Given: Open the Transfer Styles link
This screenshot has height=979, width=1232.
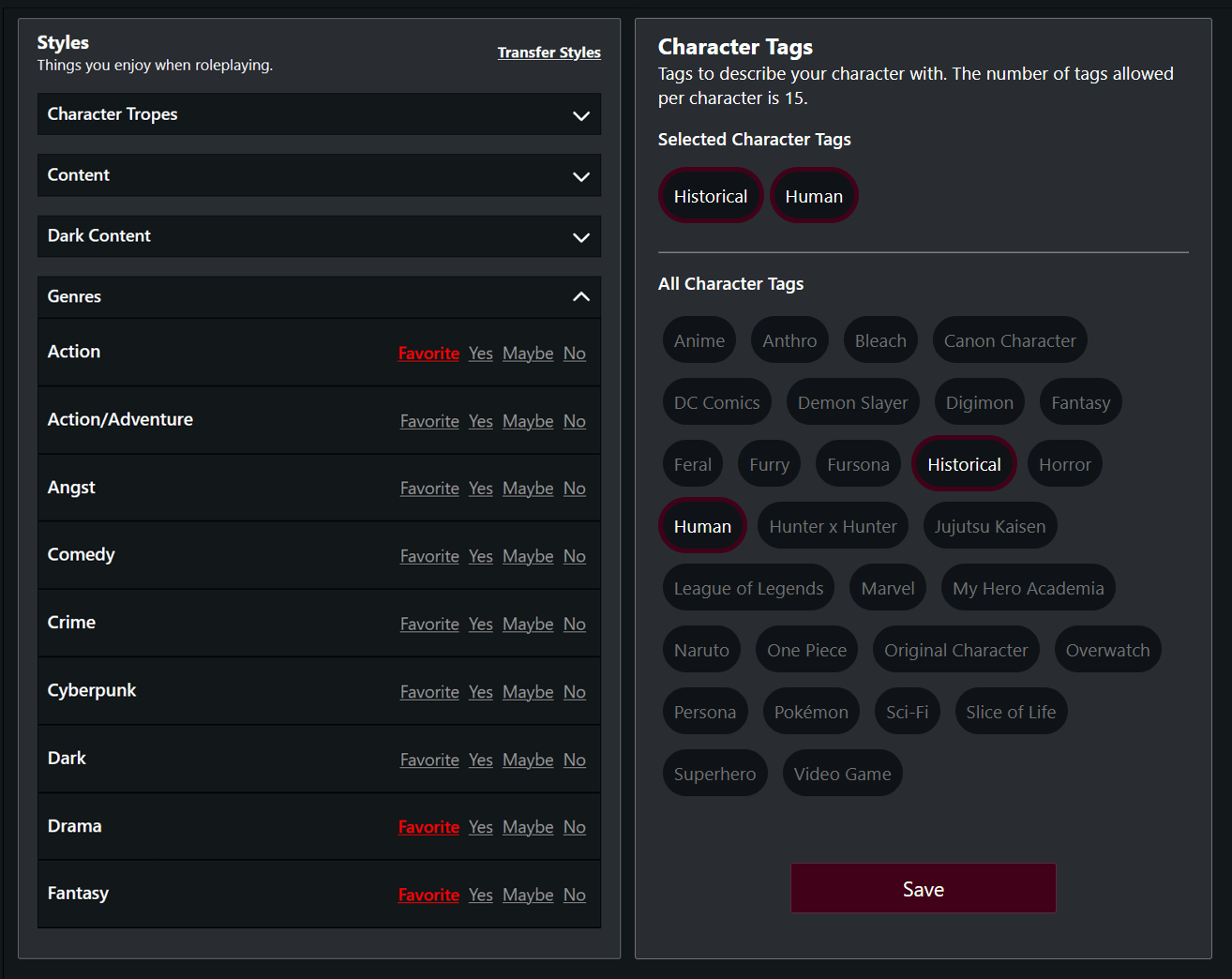Looking at the screenshot, I should (x=549, y=53).
